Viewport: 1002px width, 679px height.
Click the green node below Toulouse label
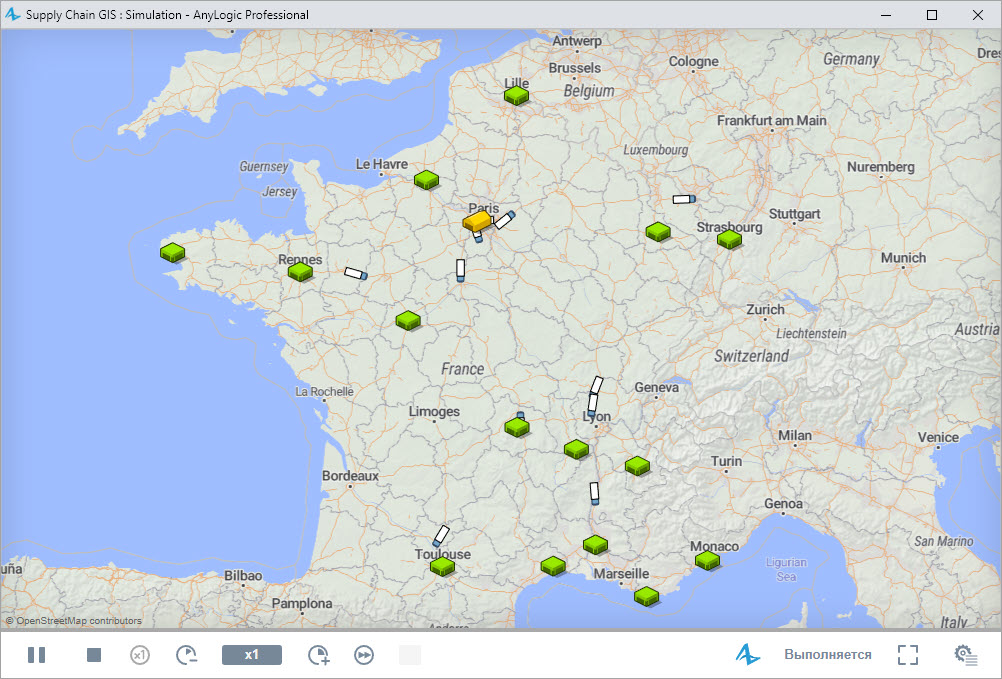pyautogui.click(x=442, y=566)
